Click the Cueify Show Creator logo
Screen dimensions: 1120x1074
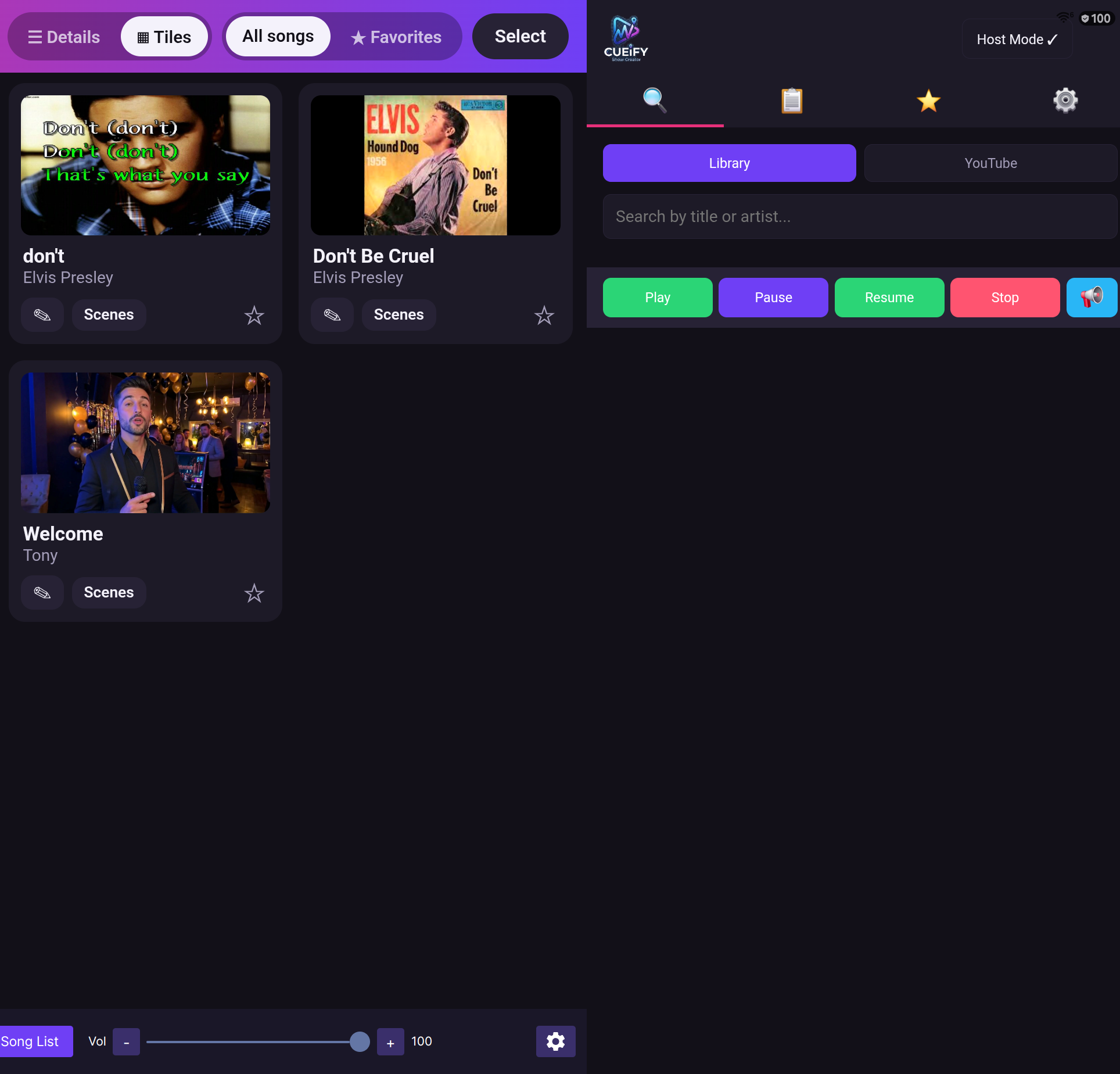(x=626, y=38)
